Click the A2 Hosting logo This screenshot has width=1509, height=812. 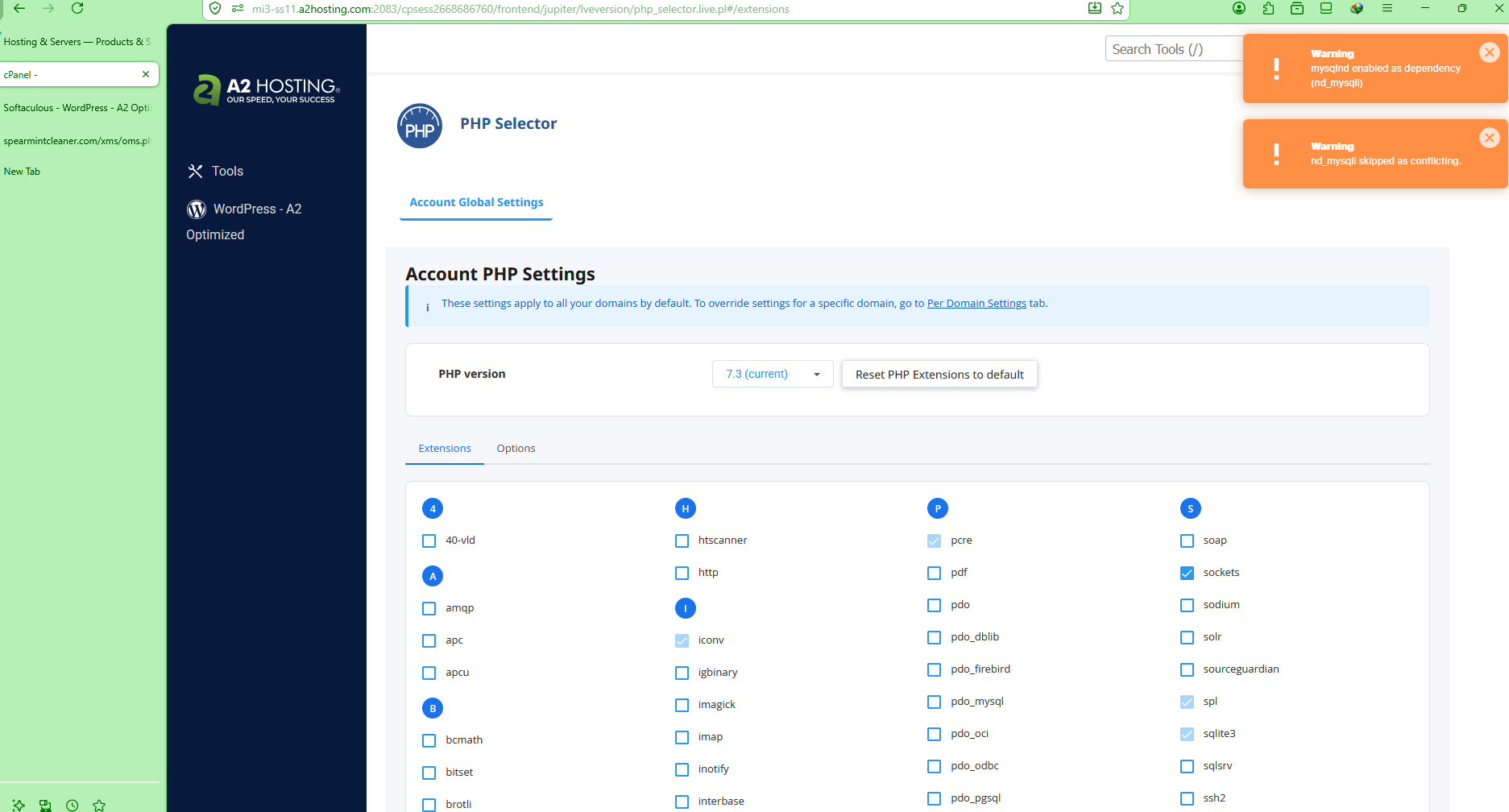(266, 90)
